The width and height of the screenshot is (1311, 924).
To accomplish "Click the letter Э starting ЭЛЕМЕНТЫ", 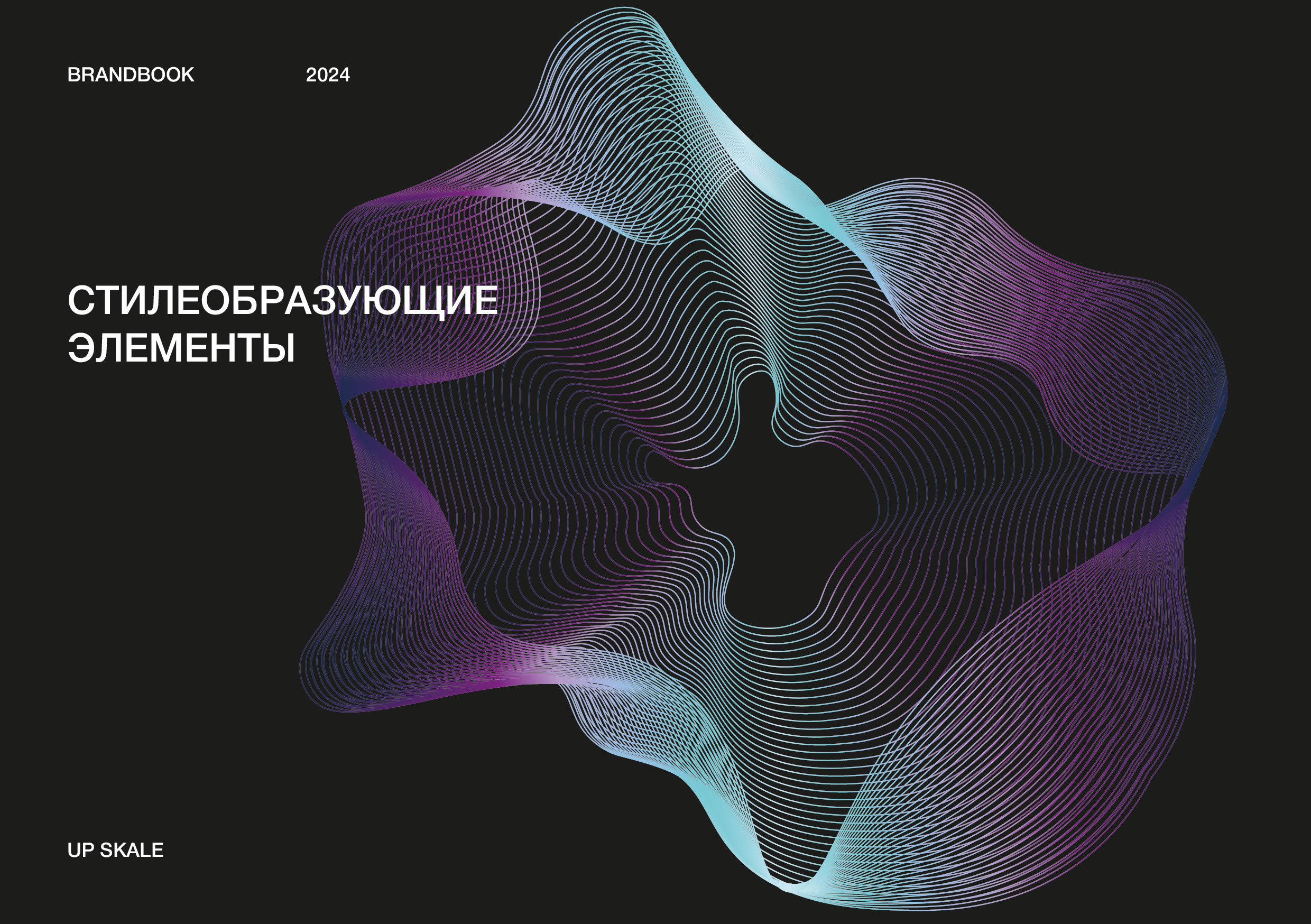I will pos(80,347).
